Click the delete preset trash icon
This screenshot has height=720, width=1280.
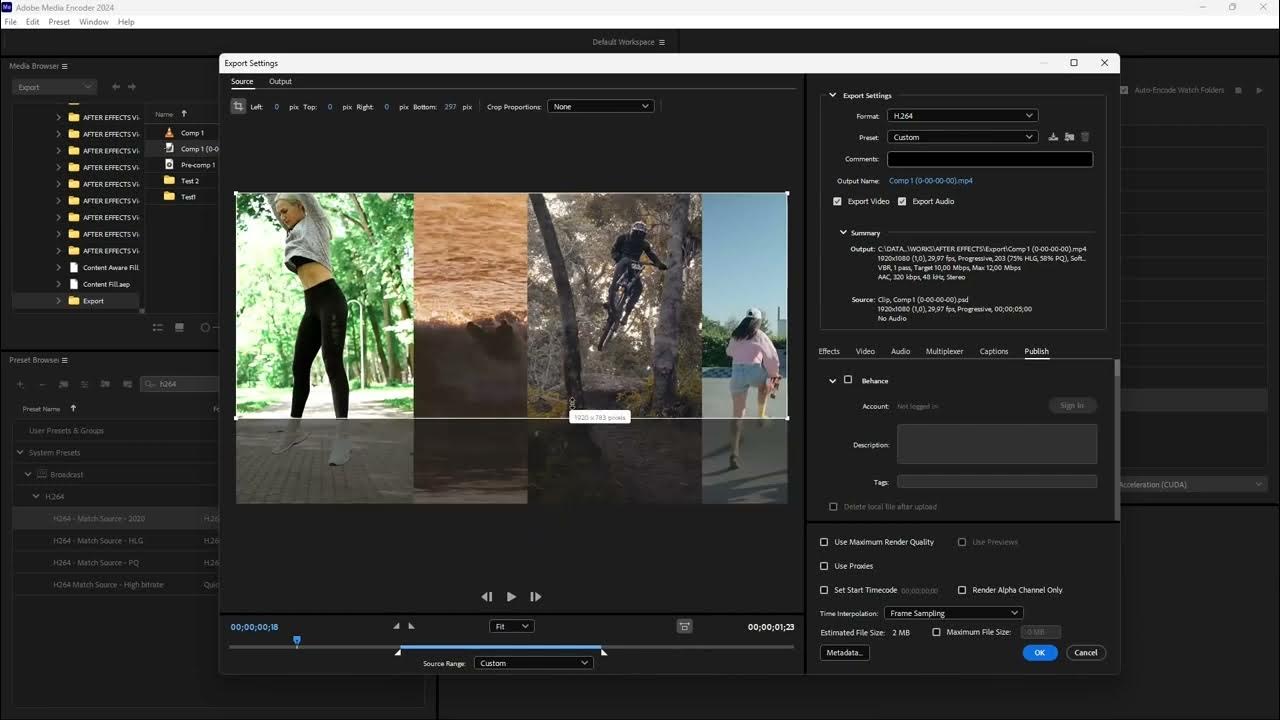[1085, 137]
